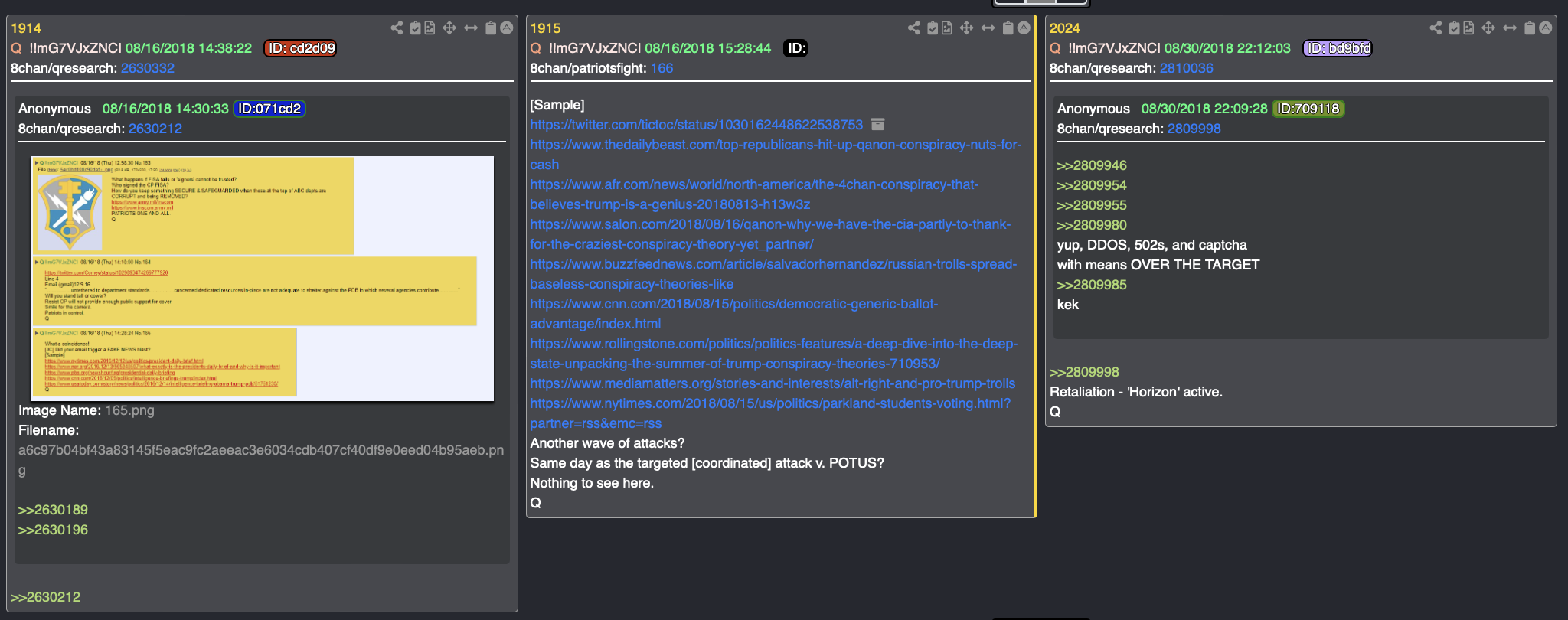The width and height of the screenshot is (1568, 620).
Task: Click the black ID: badge on post 1915
Action: 795,48
